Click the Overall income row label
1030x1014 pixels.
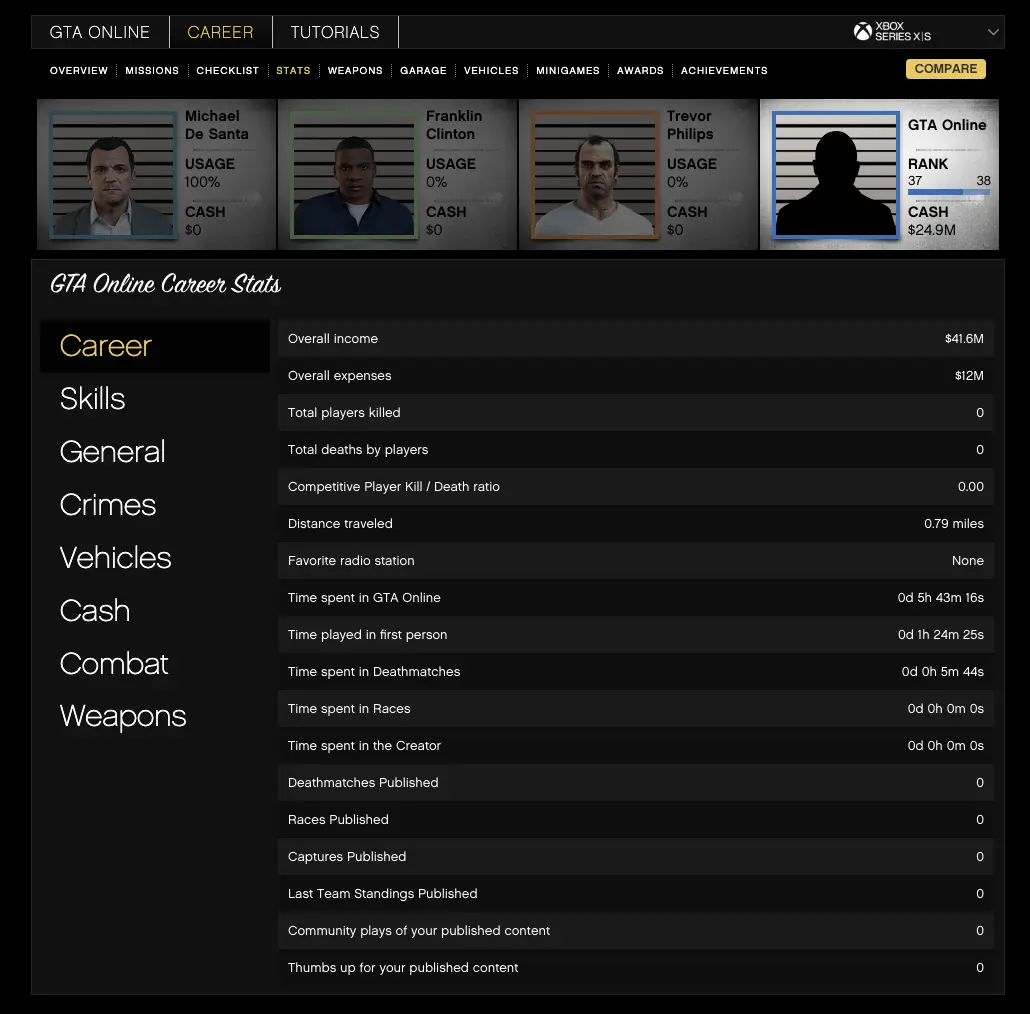click(332, 339)
